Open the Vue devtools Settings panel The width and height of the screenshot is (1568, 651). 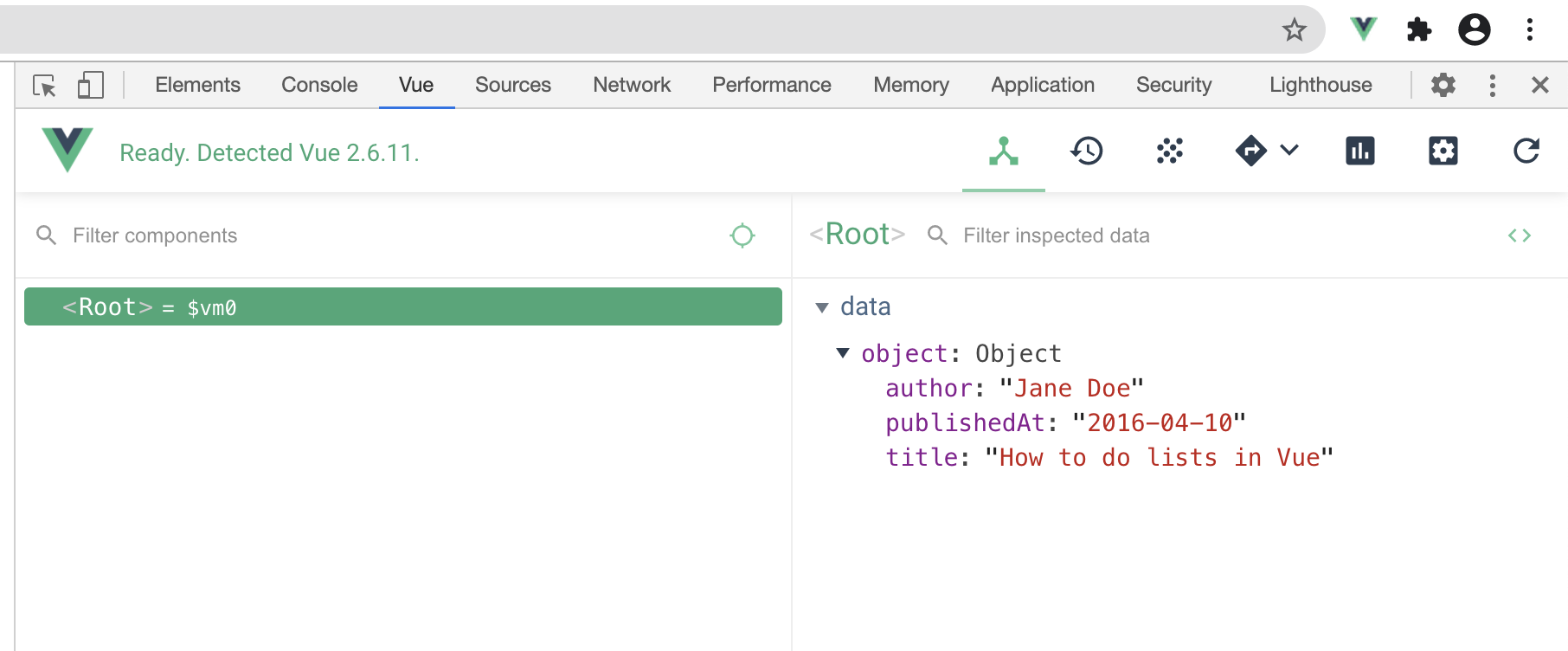(1443, 151)
